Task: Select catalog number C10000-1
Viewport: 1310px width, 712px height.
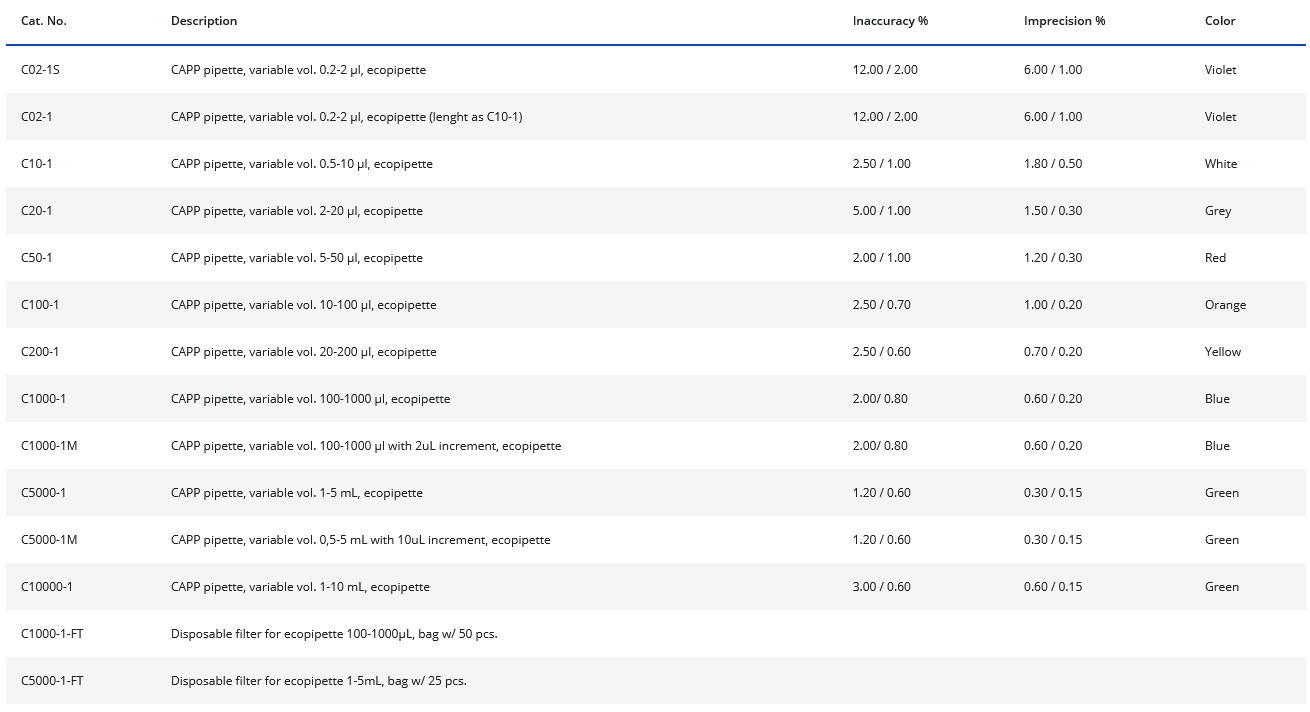Action: 47,587
